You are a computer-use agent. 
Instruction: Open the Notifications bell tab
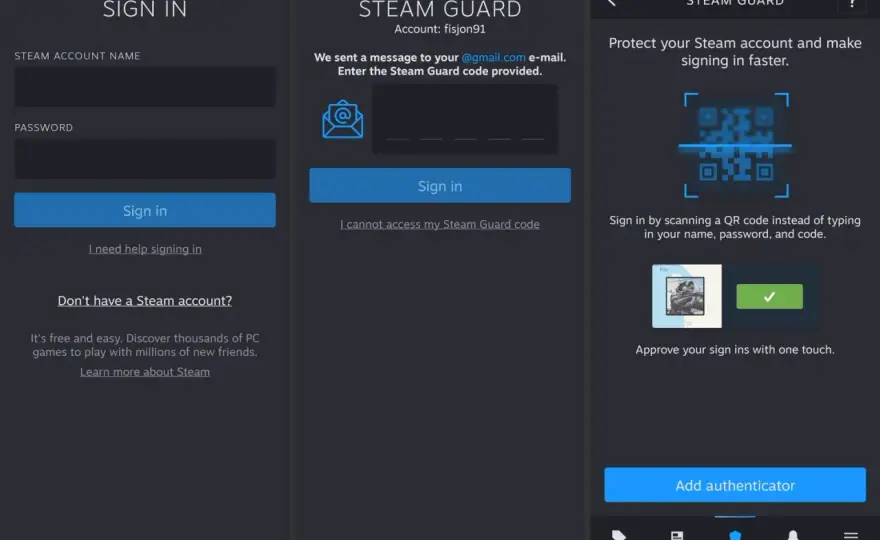tap(793, 535)
